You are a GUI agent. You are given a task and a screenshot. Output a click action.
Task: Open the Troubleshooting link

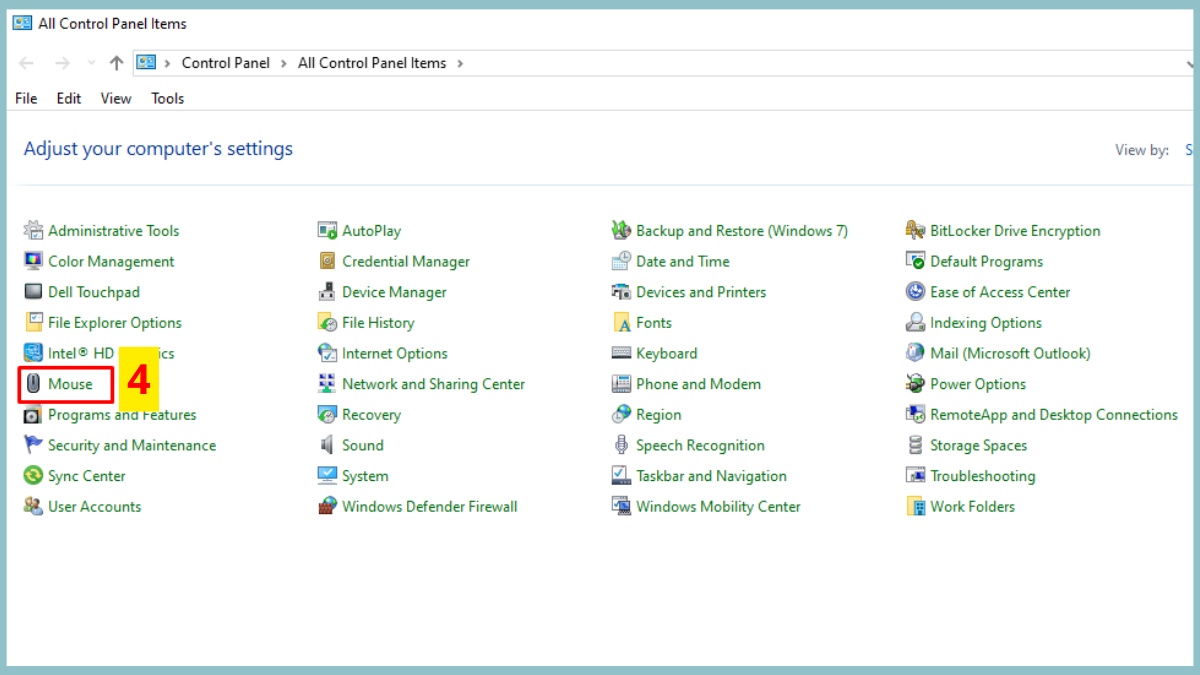click(982, 476)
